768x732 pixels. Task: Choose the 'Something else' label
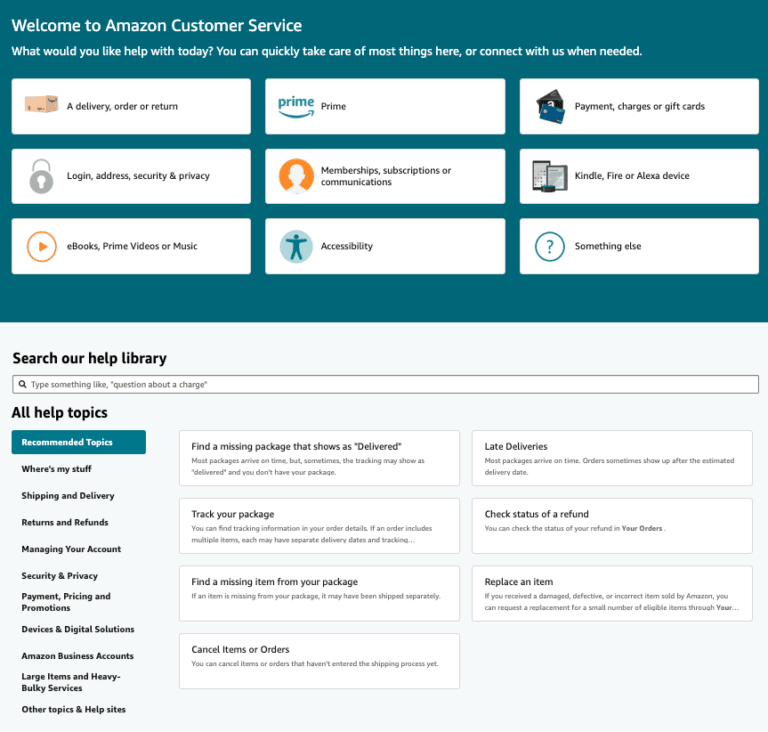[608, 246]
